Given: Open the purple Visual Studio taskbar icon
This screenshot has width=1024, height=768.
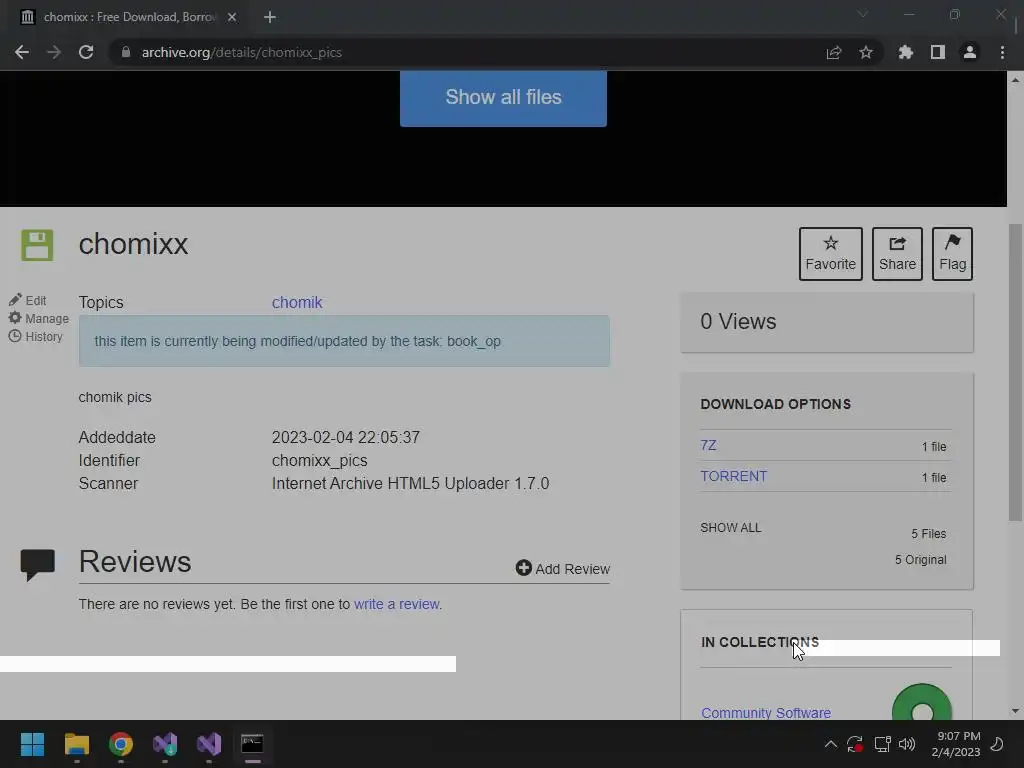Looking at the screenshot, I should tap(209, 744).
